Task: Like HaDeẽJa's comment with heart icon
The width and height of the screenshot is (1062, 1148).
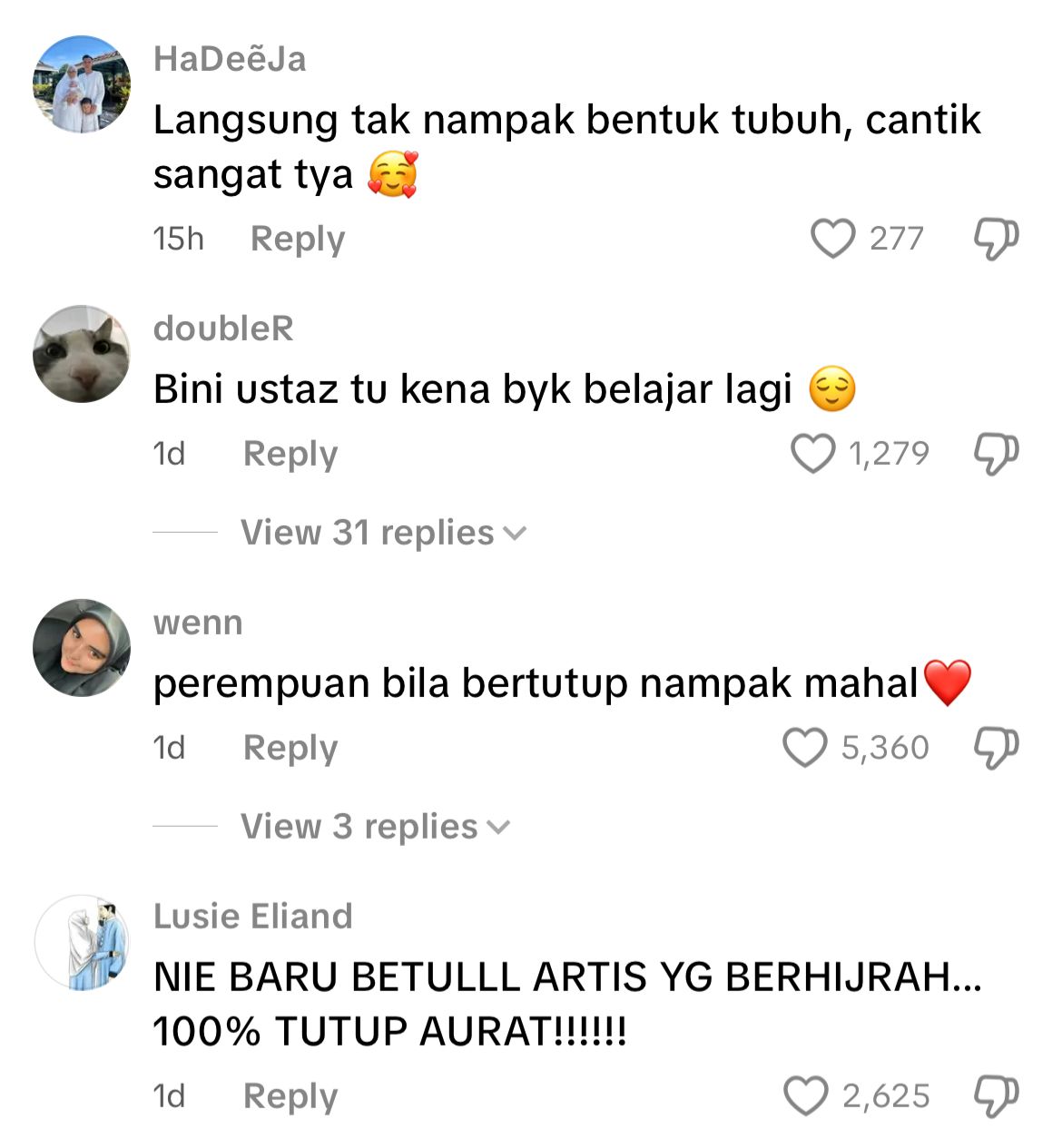Action: (832, 239)
